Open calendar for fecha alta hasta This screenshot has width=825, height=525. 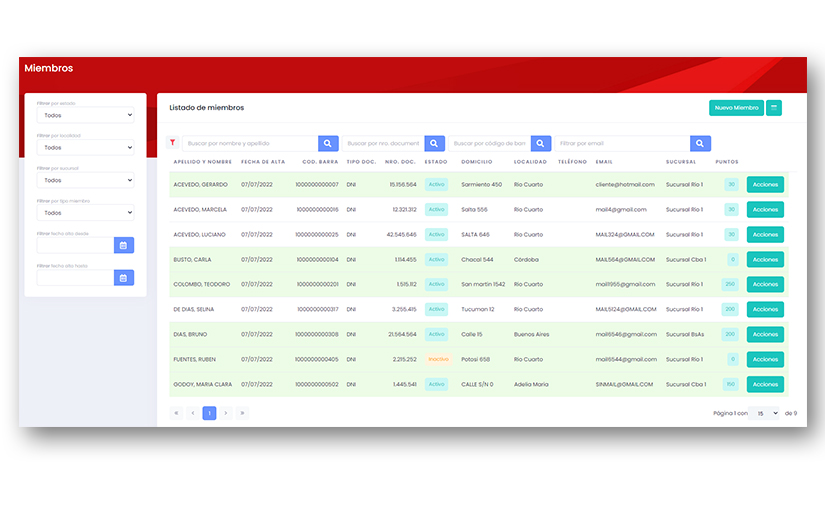(124, 278)
